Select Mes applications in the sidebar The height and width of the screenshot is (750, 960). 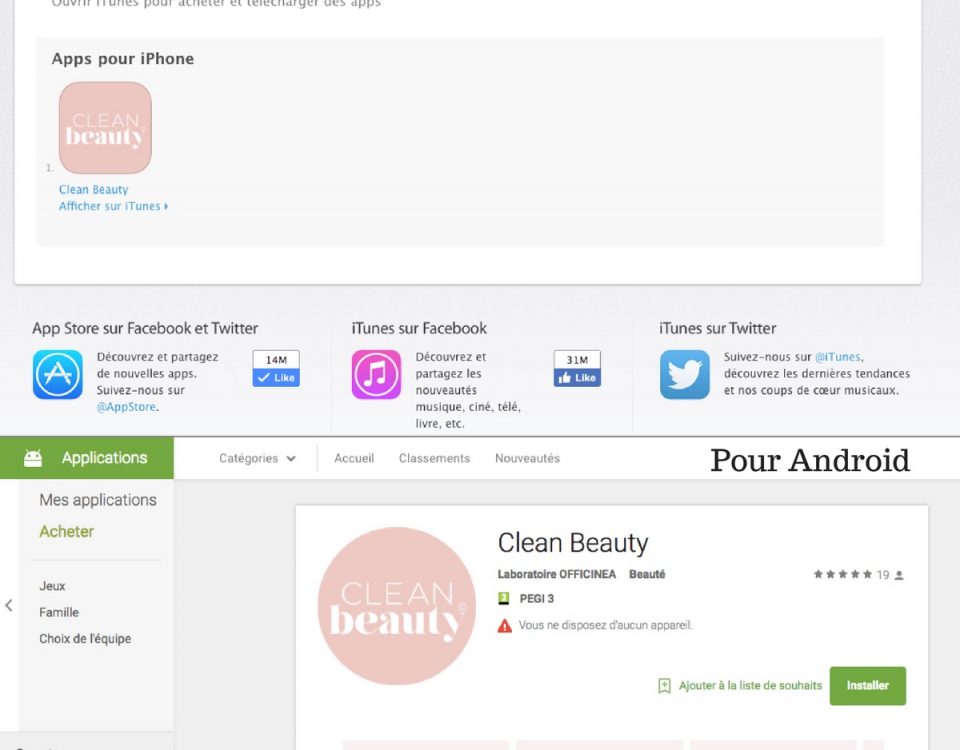tap(98, 500)
